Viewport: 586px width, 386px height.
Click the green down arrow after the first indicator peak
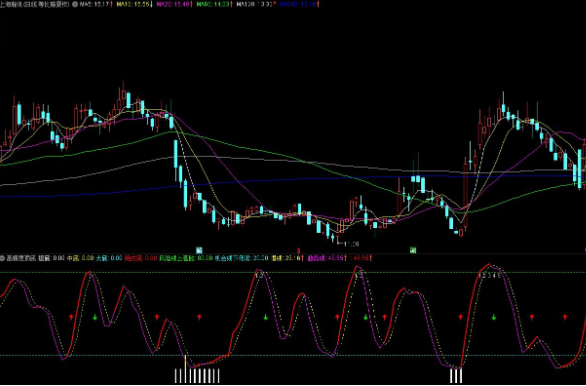95,317
